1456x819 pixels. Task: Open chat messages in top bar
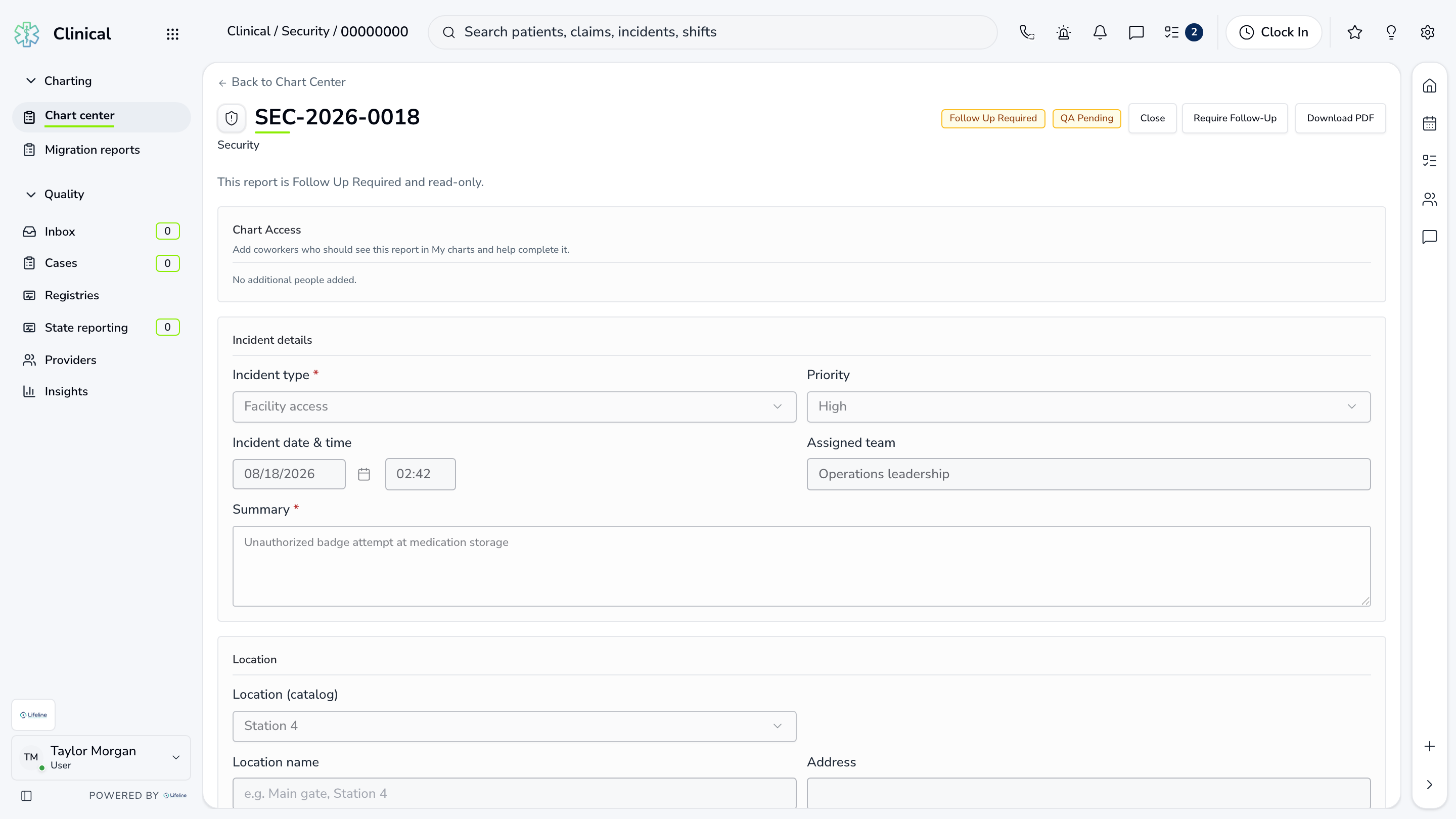pos(1136,32)
